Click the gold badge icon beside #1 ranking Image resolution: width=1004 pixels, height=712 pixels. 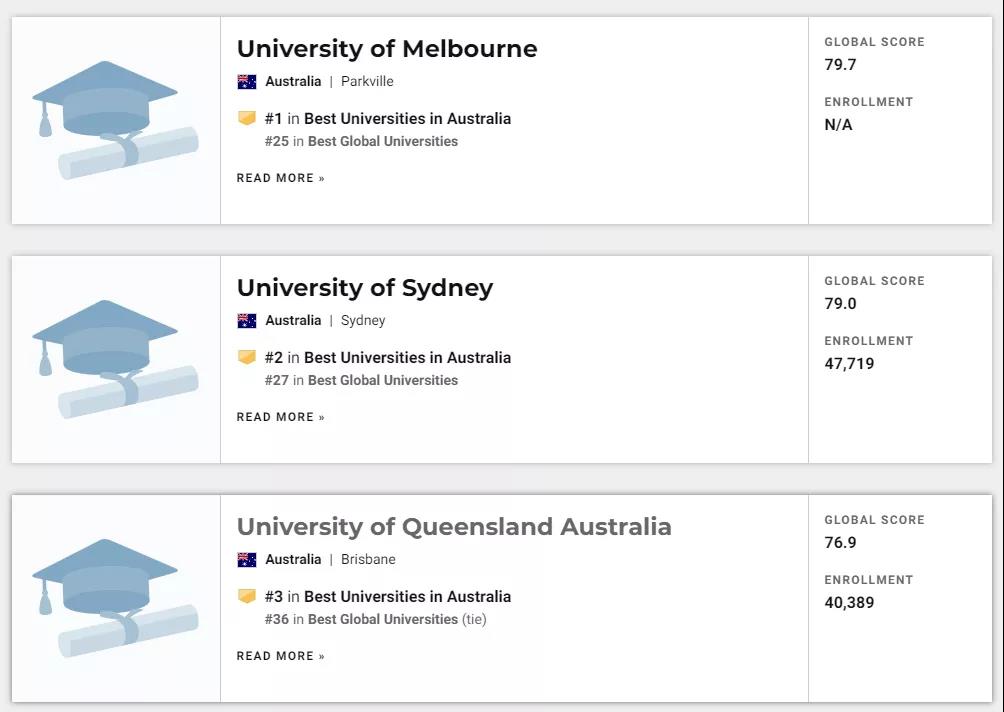247,118
